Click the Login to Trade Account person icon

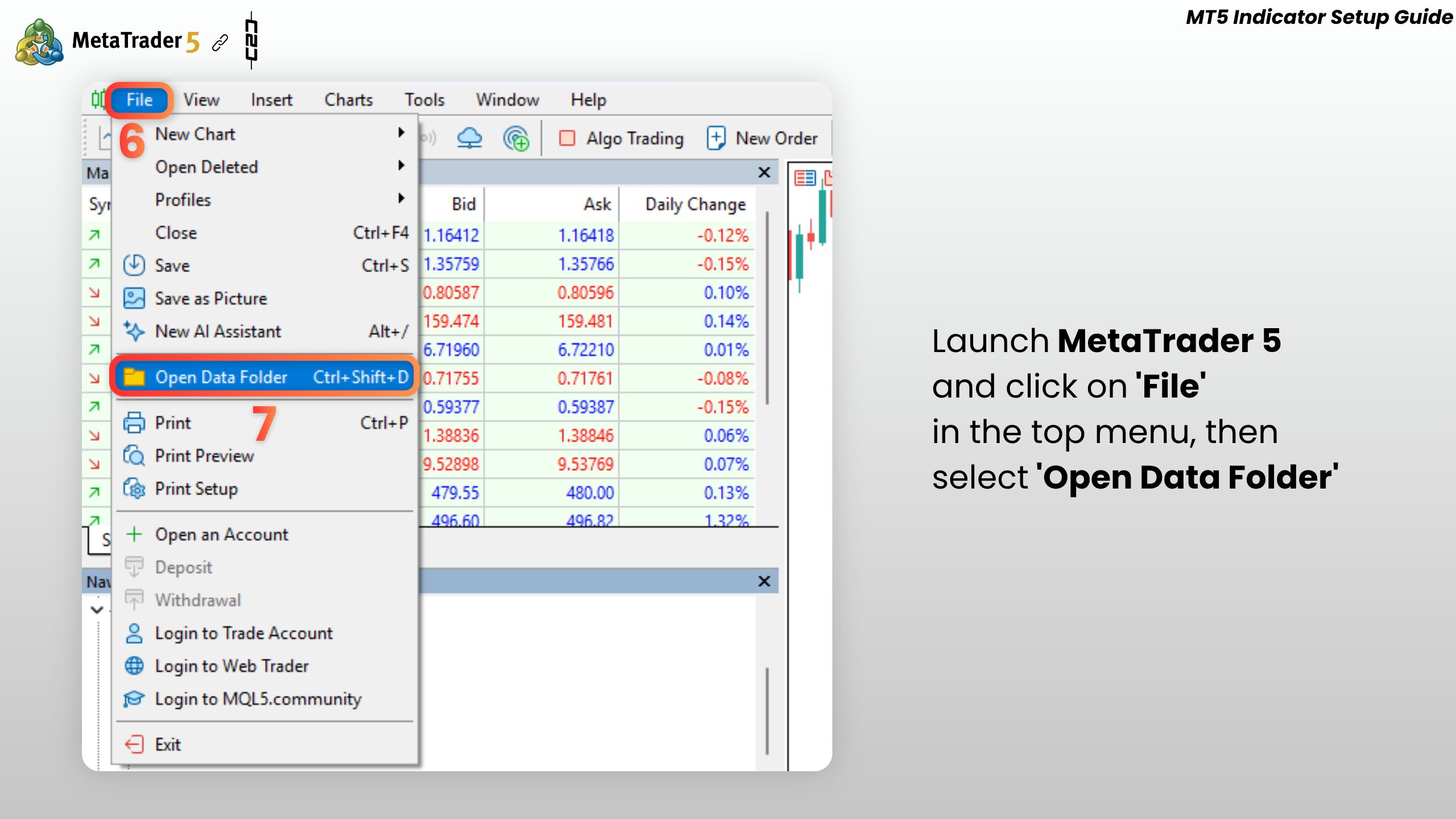click(134, 633)
